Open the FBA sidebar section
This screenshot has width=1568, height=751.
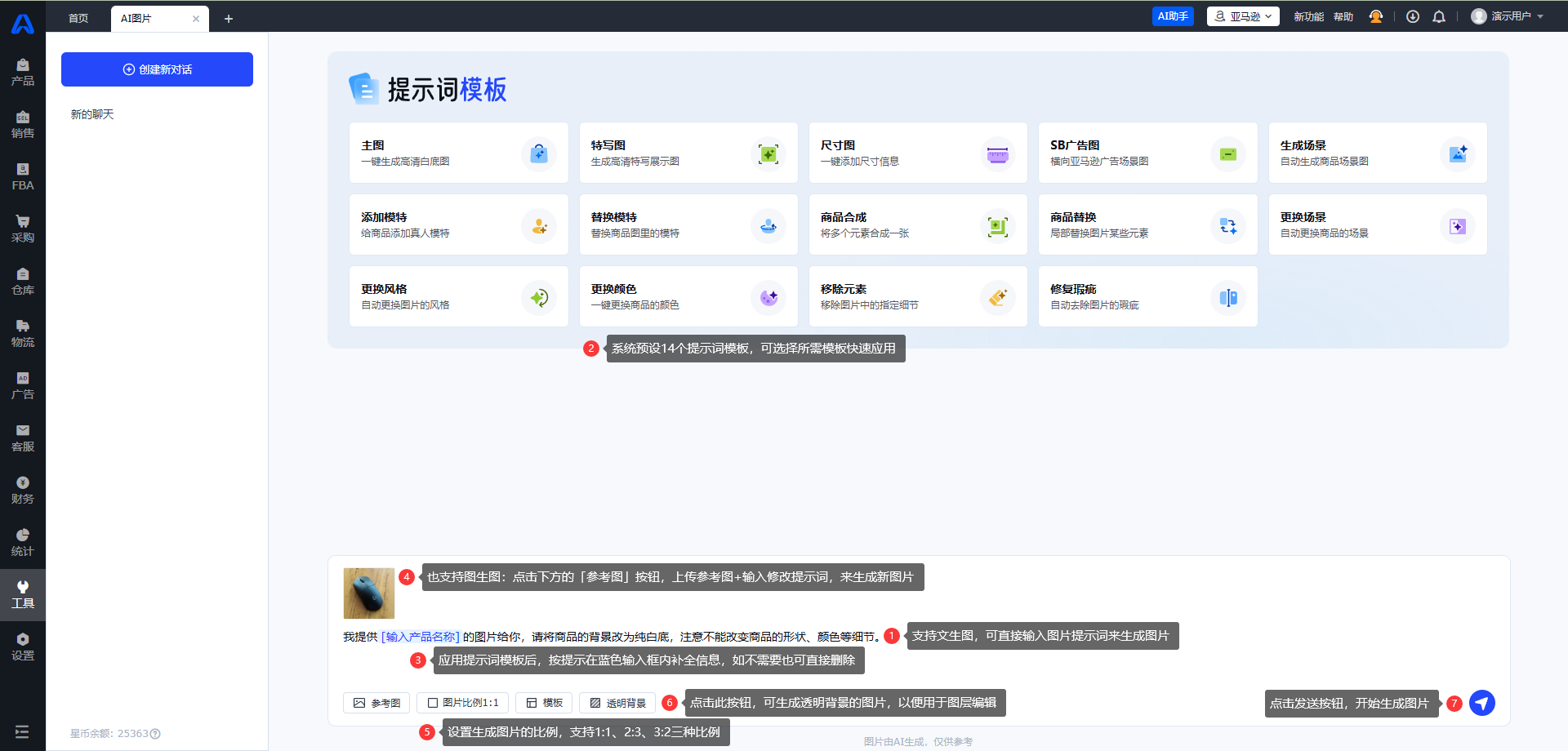(x=23, y=176)
